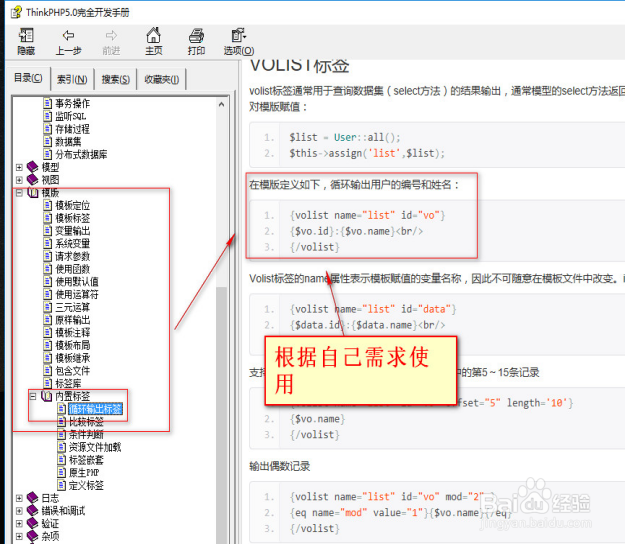Click the open book icon beside 内置标签
The height and width of the screenshot is (544, 625).
[x=47, y=396]
